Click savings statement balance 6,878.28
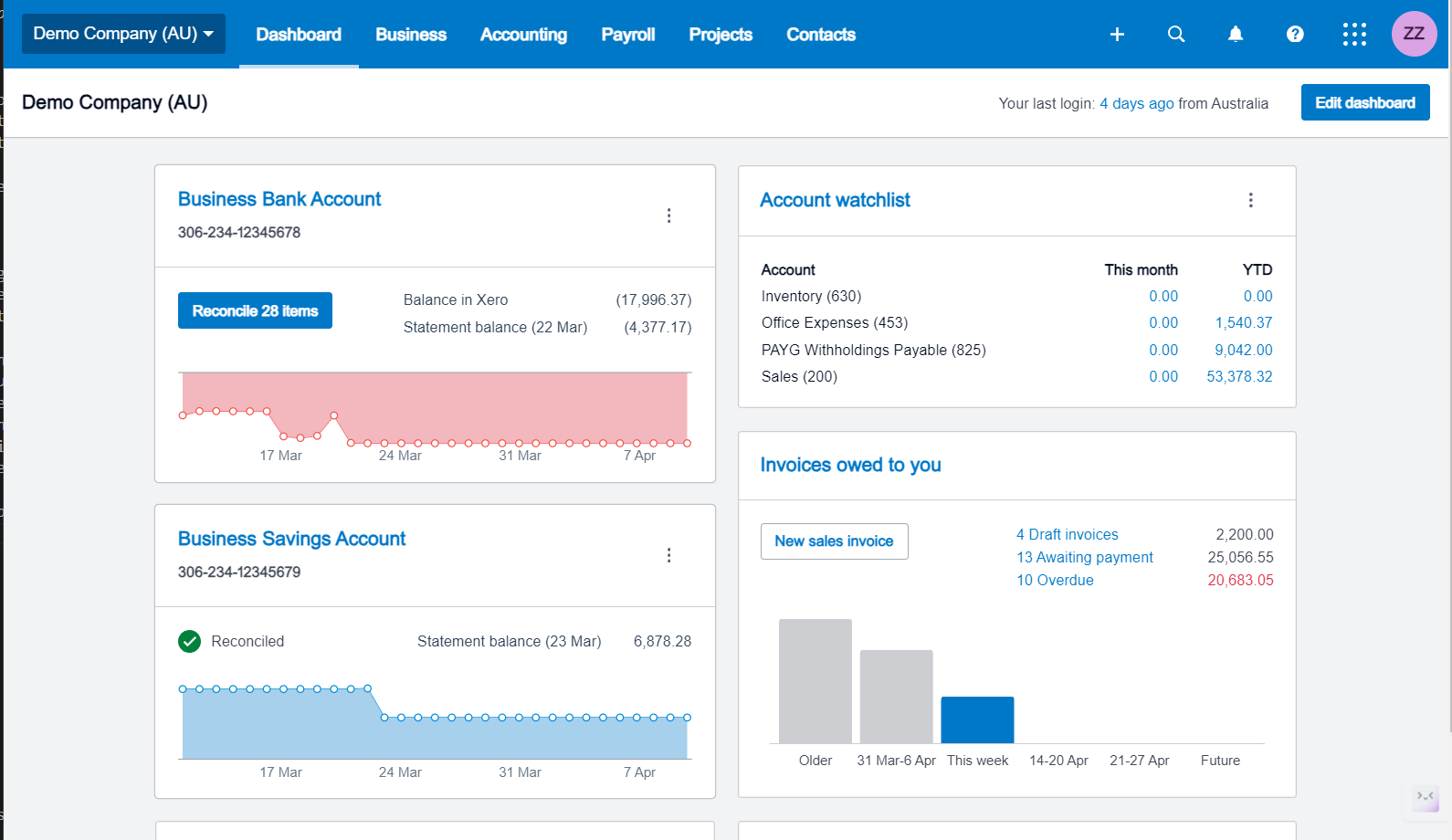Image resolution: width=1452 pixels, height=840 pixels. (662, 641)
